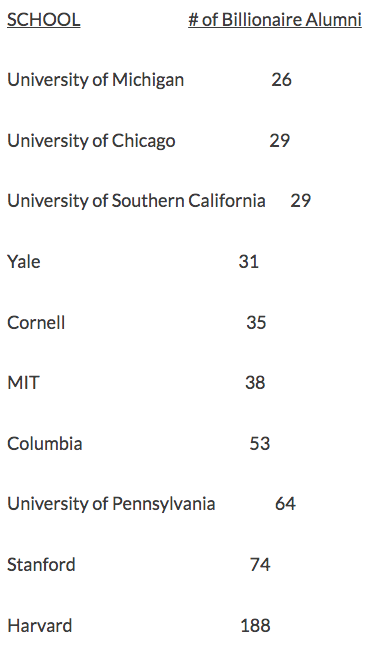The image size is (368, 645).
Task: Click Pennsylvania's count of 64
Action: [x=285, y=504]
